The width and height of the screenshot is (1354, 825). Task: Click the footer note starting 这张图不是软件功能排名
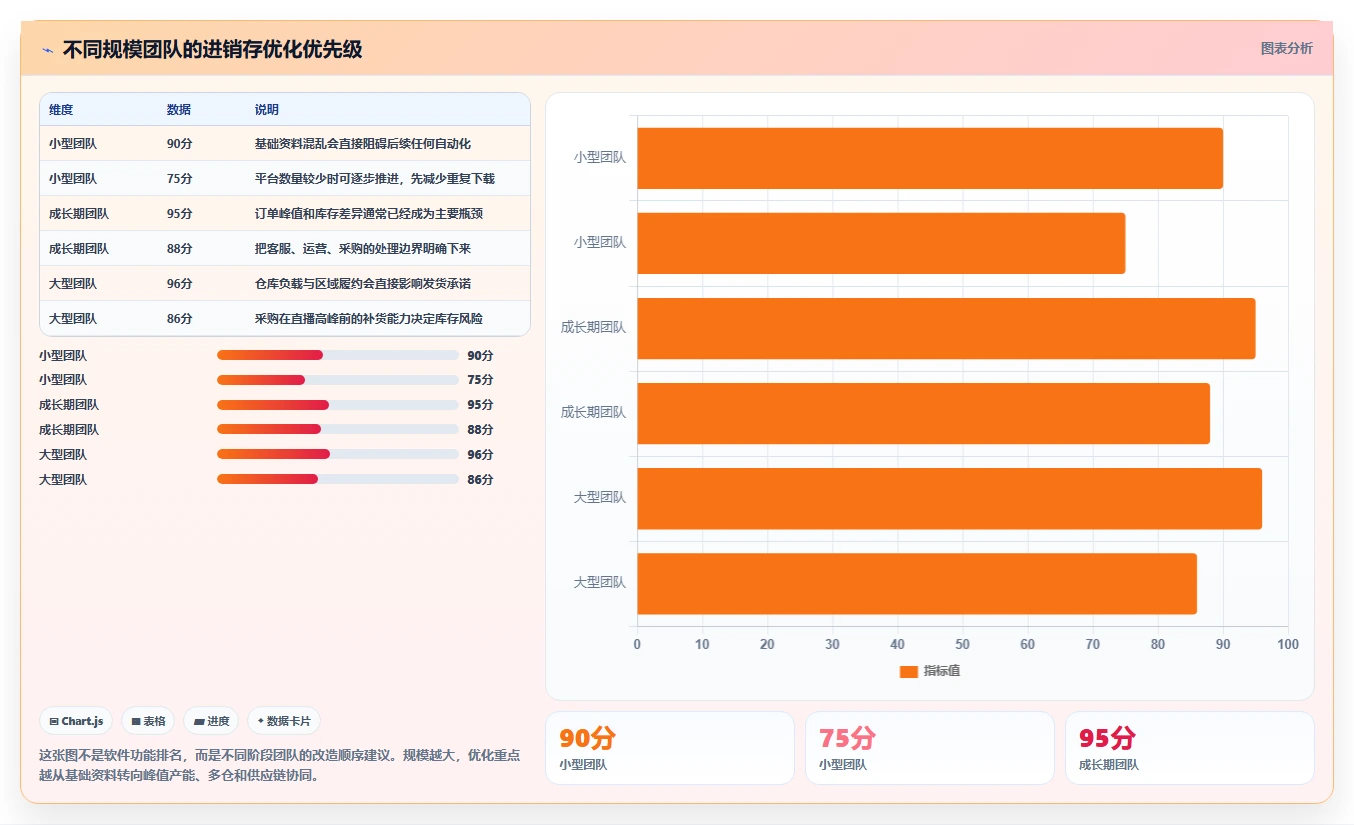coord(279,765)
